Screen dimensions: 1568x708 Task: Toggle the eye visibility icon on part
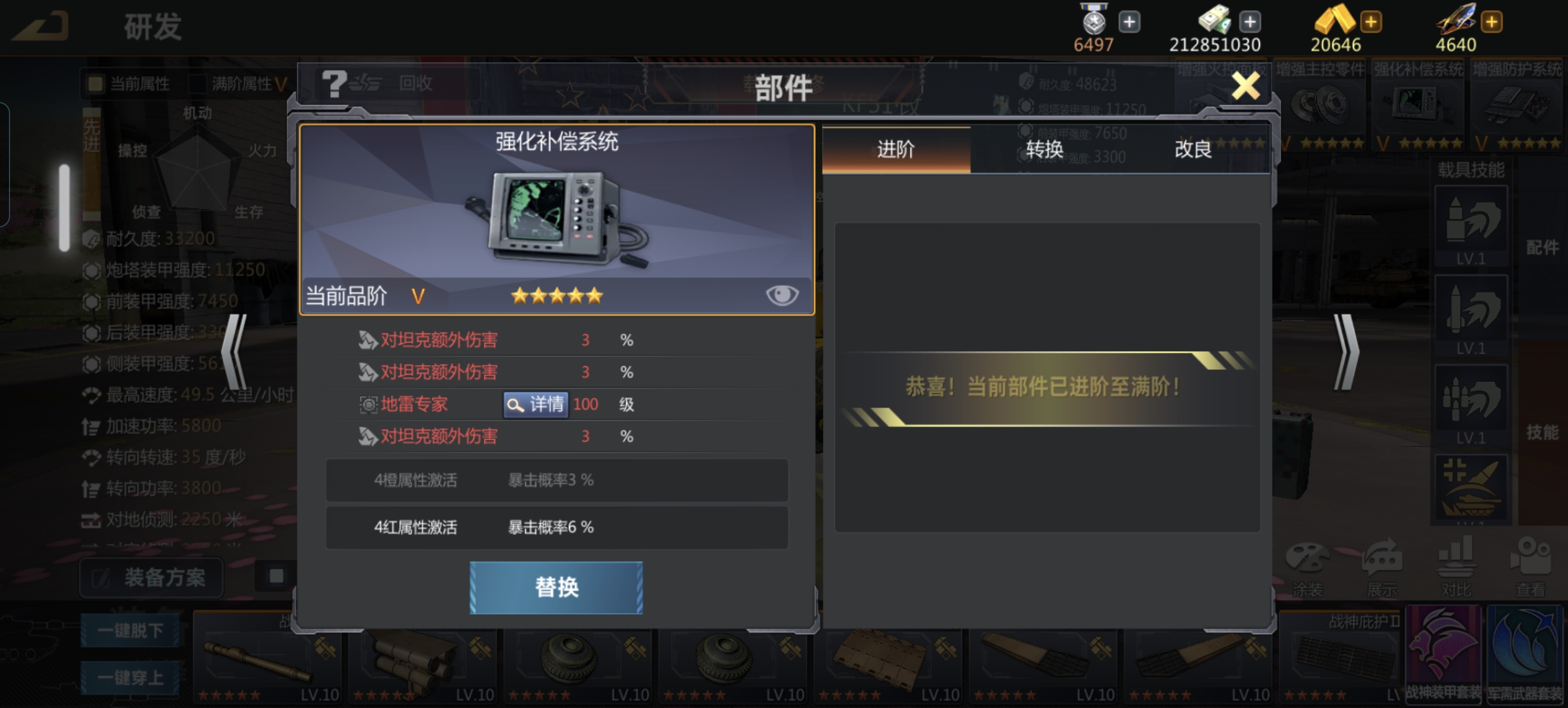click(782, 295)
